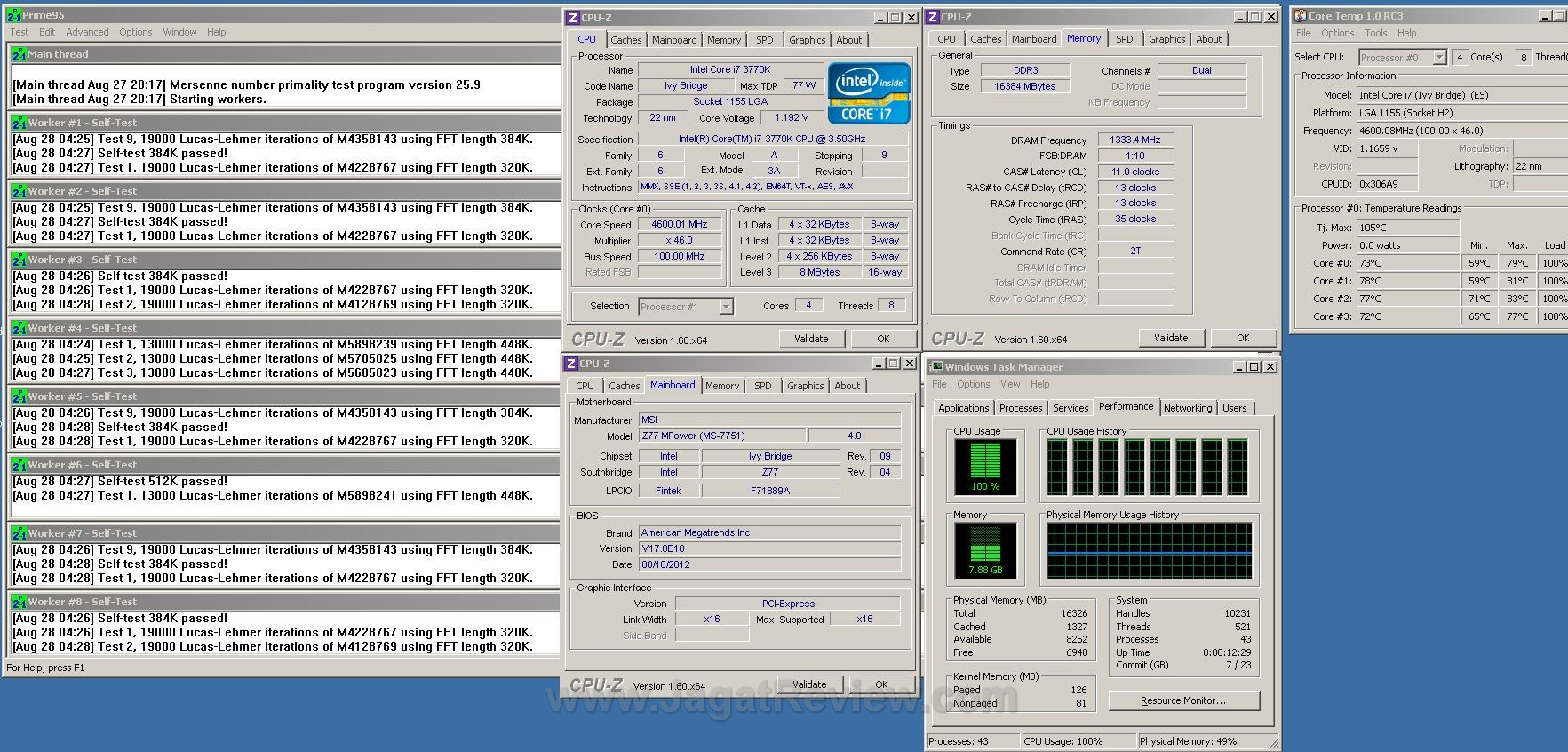Click the Core #1 temperature 78°C in Core Temp
This screenshot has width=1568, height=752.
(x=1408, y=281)
